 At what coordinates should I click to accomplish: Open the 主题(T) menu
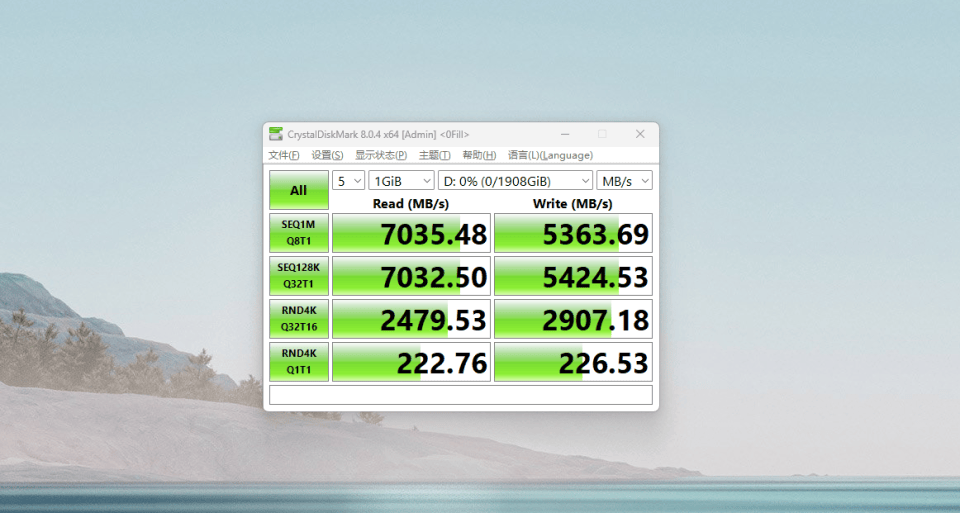(434, 155)
